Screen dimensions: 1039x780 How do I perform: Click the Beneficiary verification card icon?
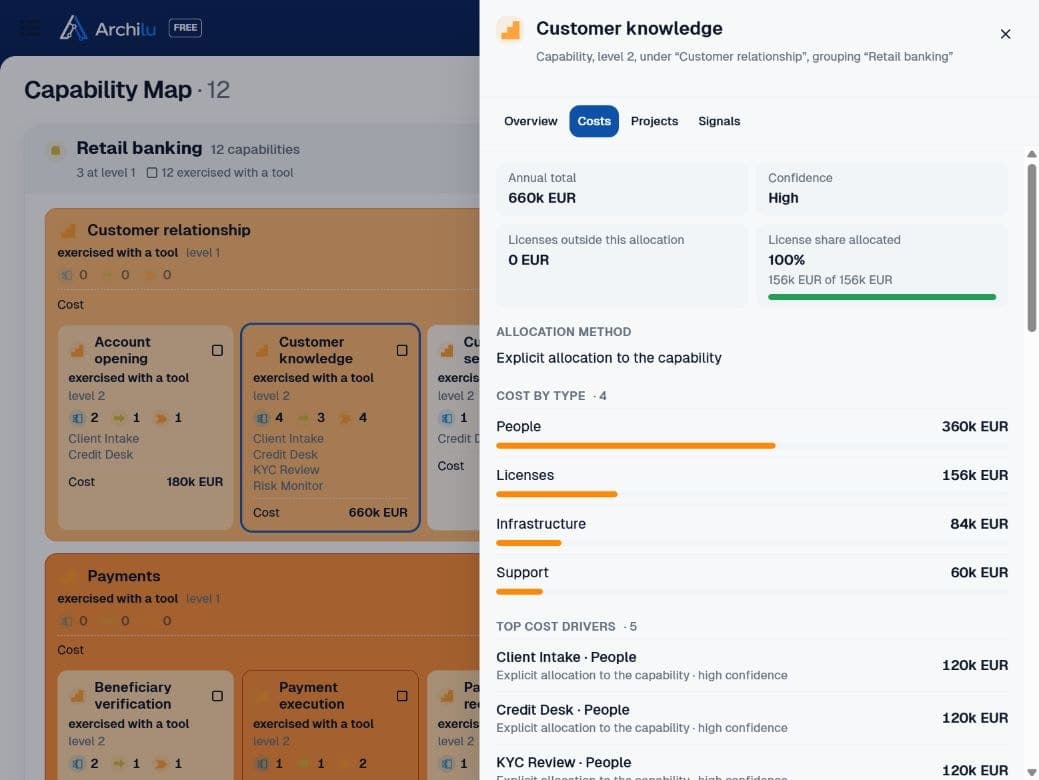[77, 696]
